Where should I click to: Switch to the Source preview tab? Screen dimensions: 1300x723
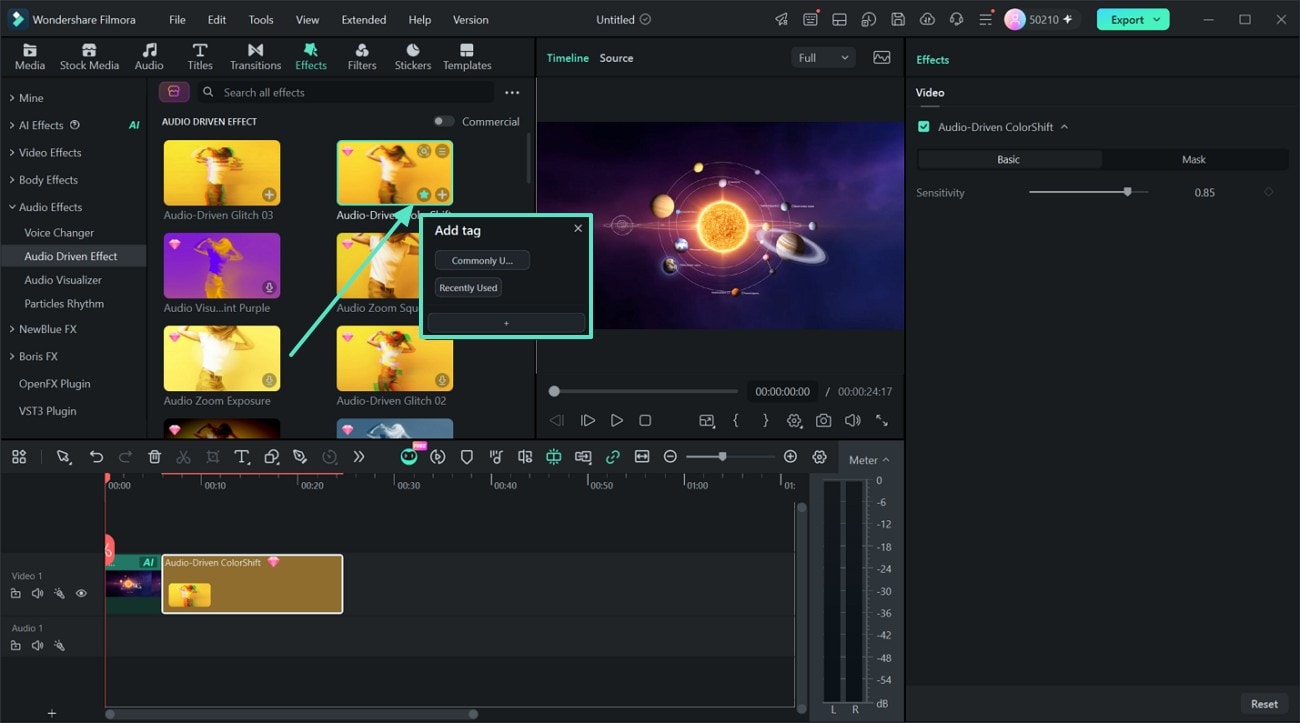pos(616,58)
